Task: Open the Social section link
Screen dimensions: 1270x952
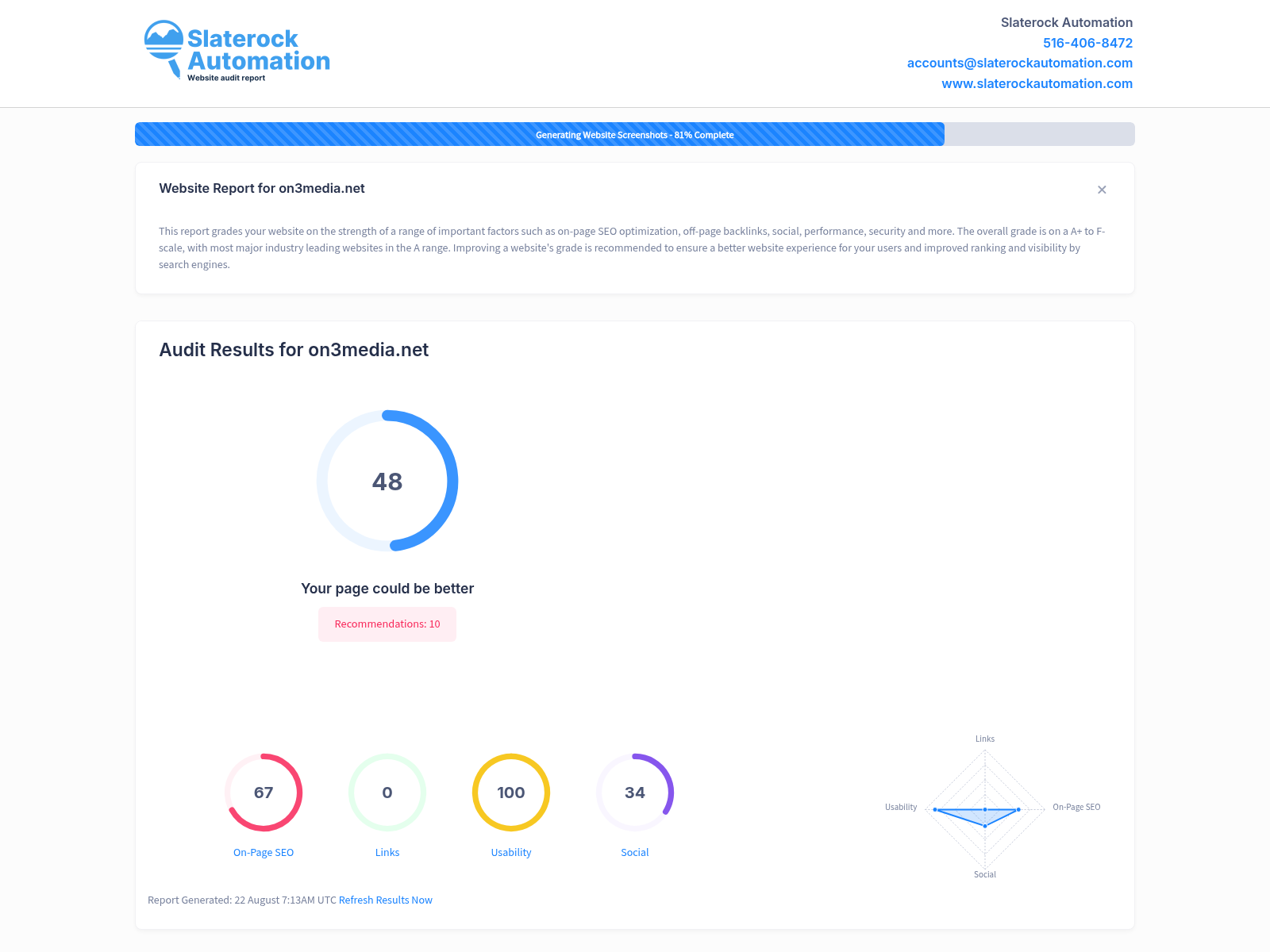Action: (x=635, y=852)
